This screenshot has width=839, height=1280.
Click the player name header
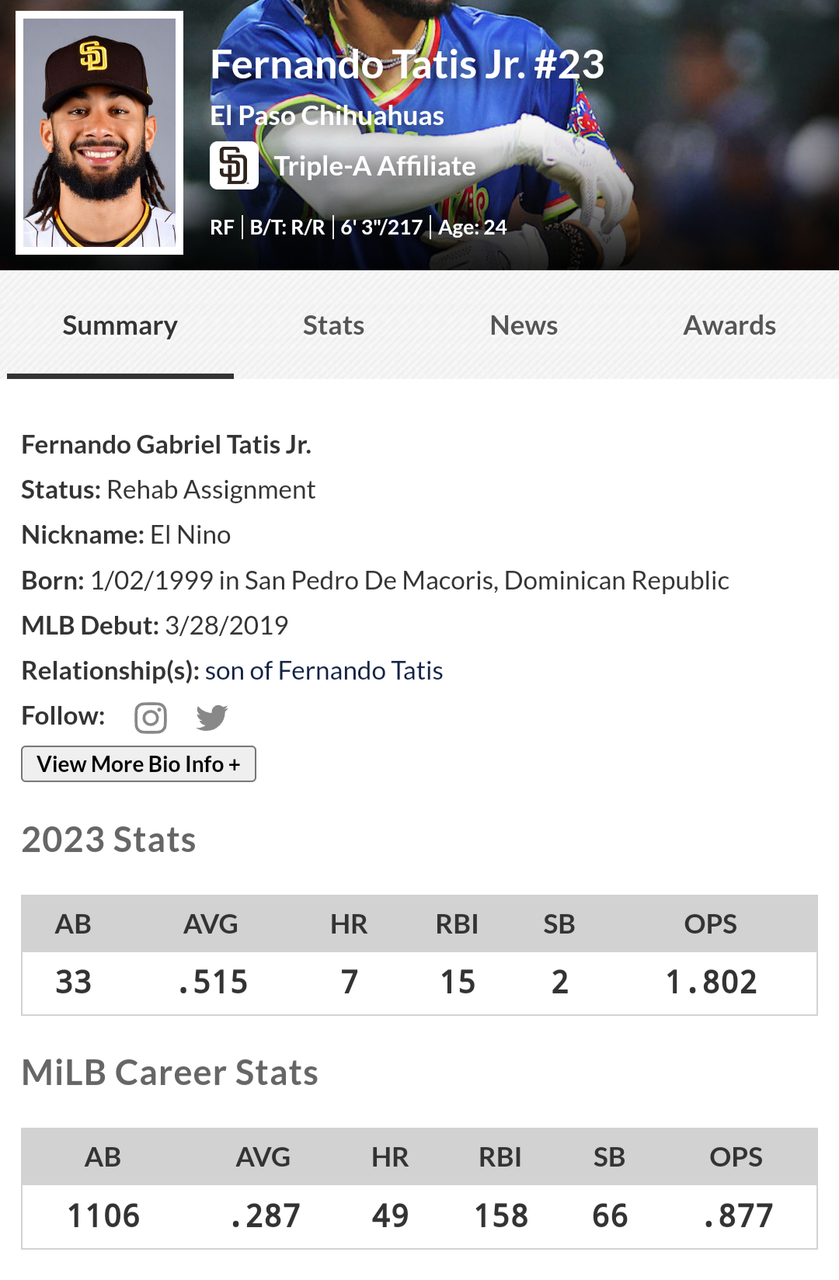[407, 65]
